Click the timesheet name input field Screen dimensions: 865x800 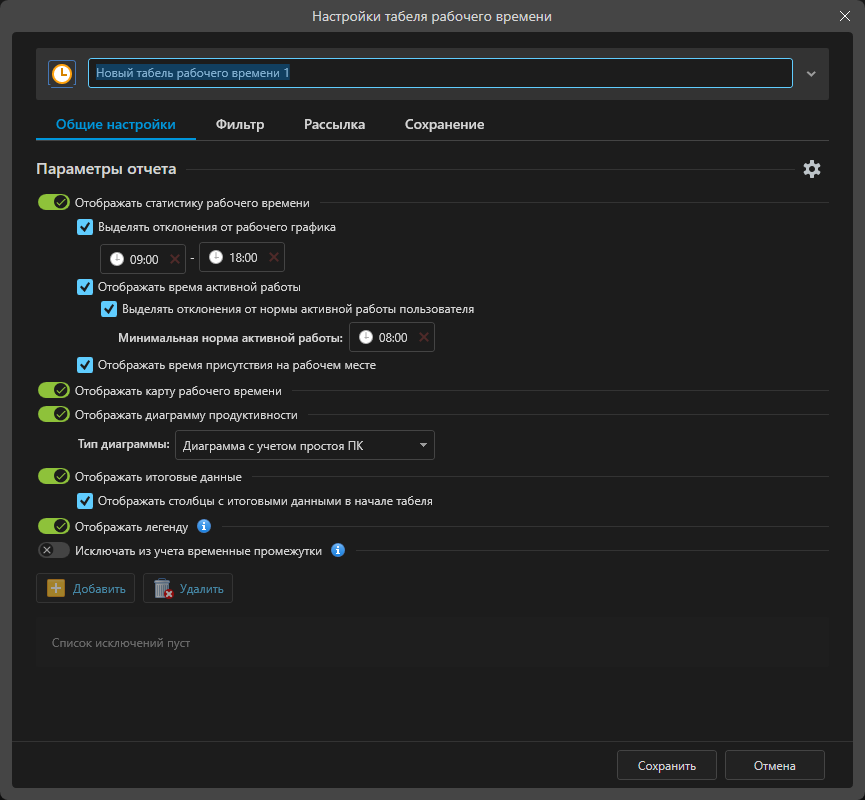click(440, 73)
